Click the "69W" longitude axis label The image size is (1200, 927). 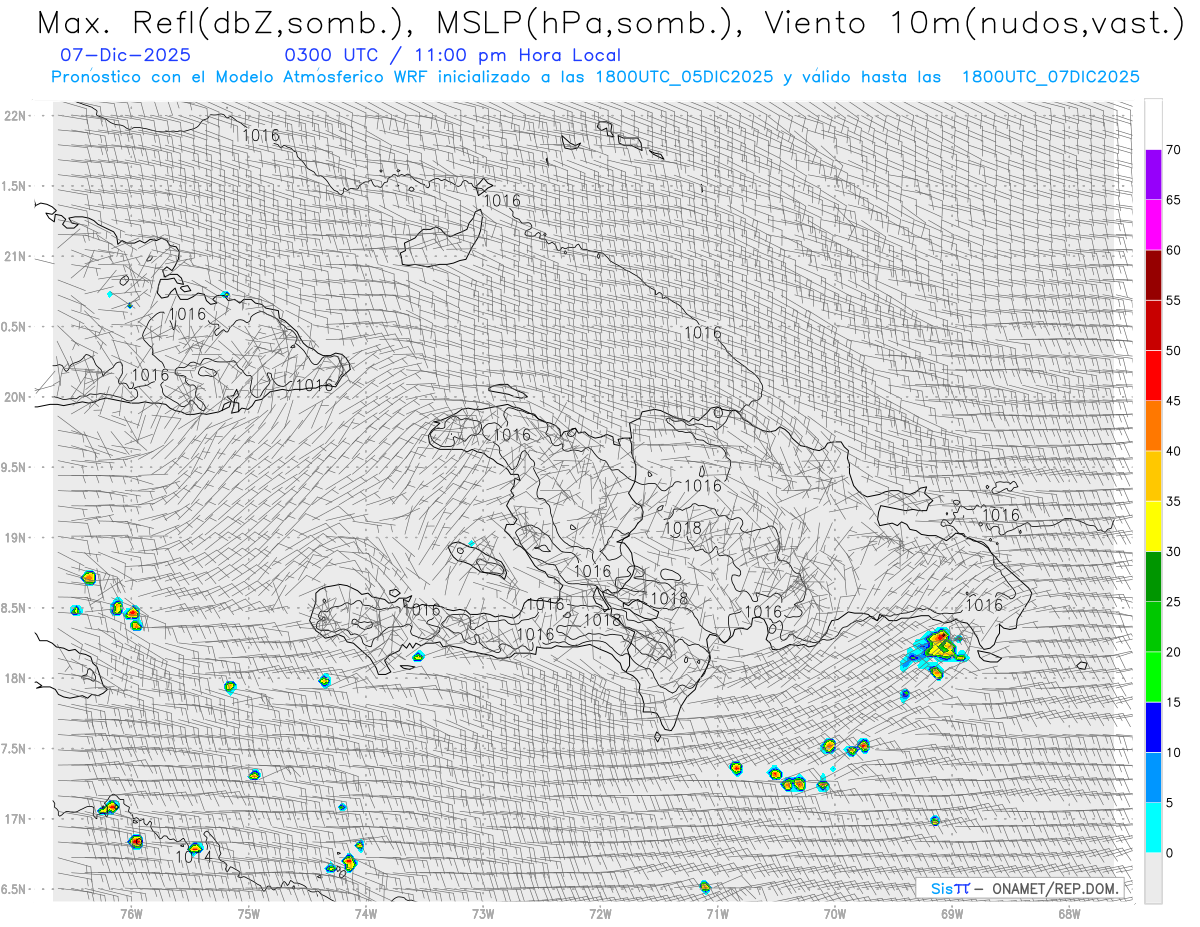(951, 913)
